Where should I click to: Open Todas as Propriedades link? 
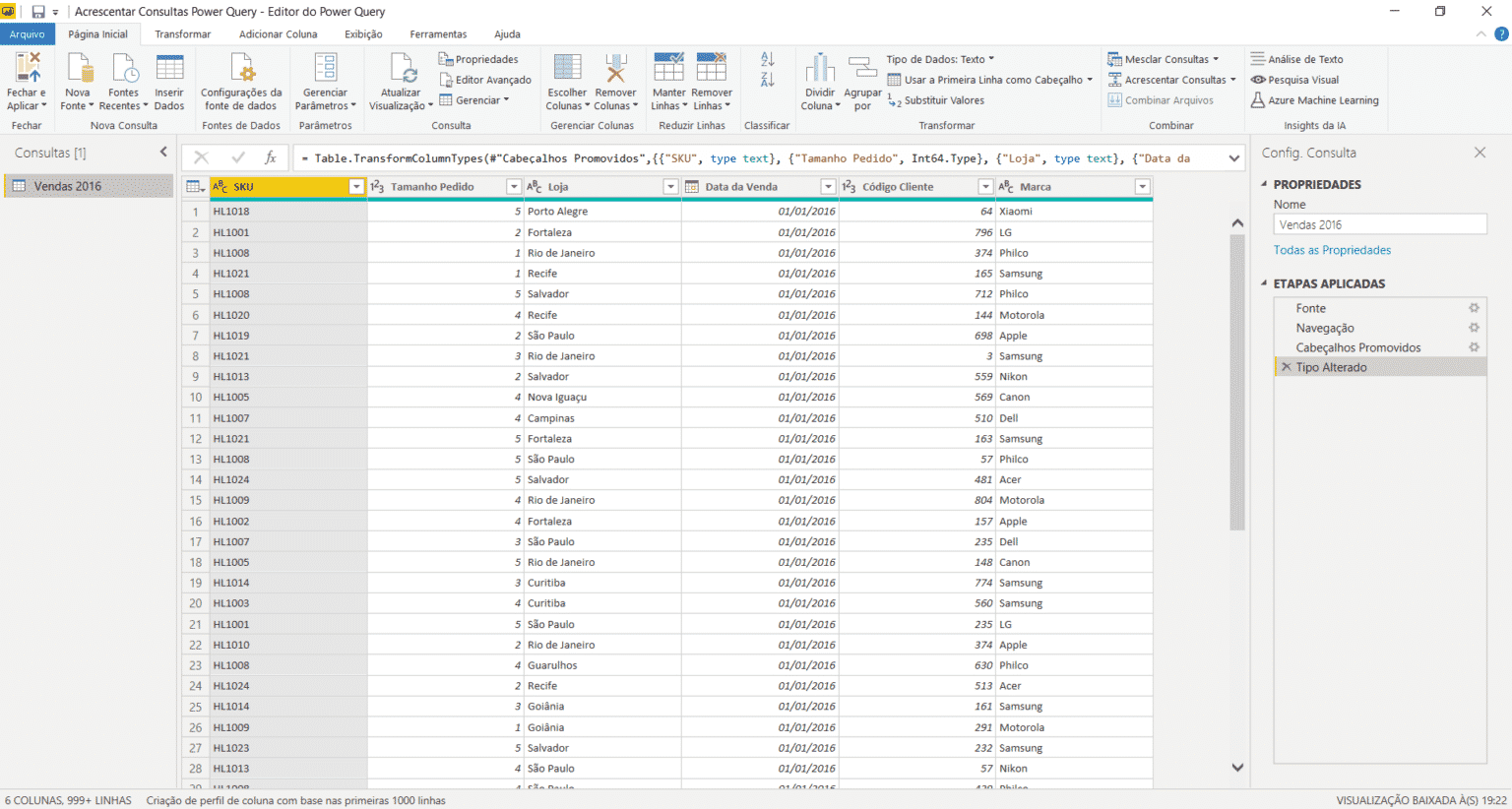pos(1332,250)
